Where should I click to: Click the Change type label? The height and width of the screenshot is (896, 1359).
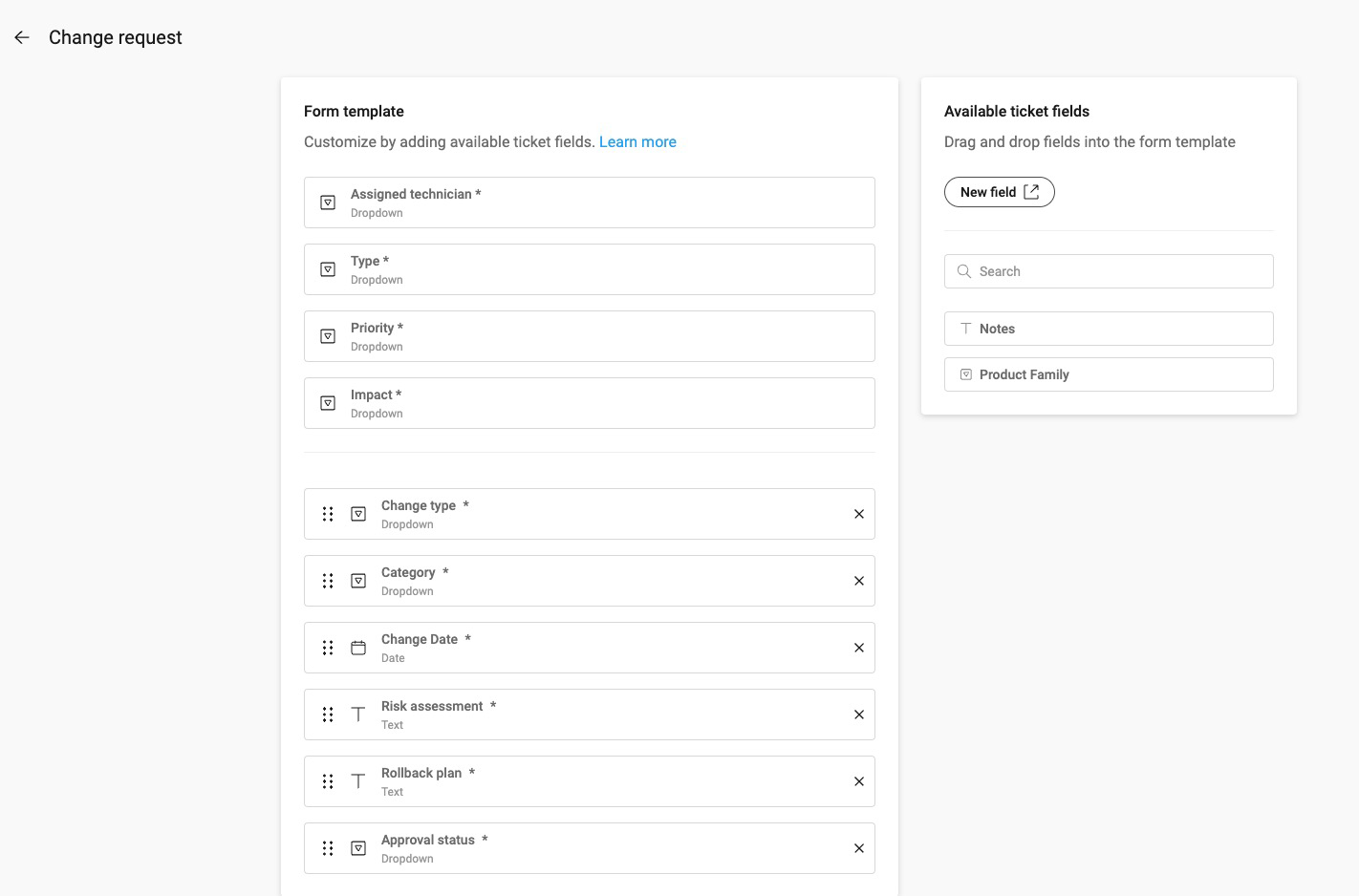click(x=419, y=505)
